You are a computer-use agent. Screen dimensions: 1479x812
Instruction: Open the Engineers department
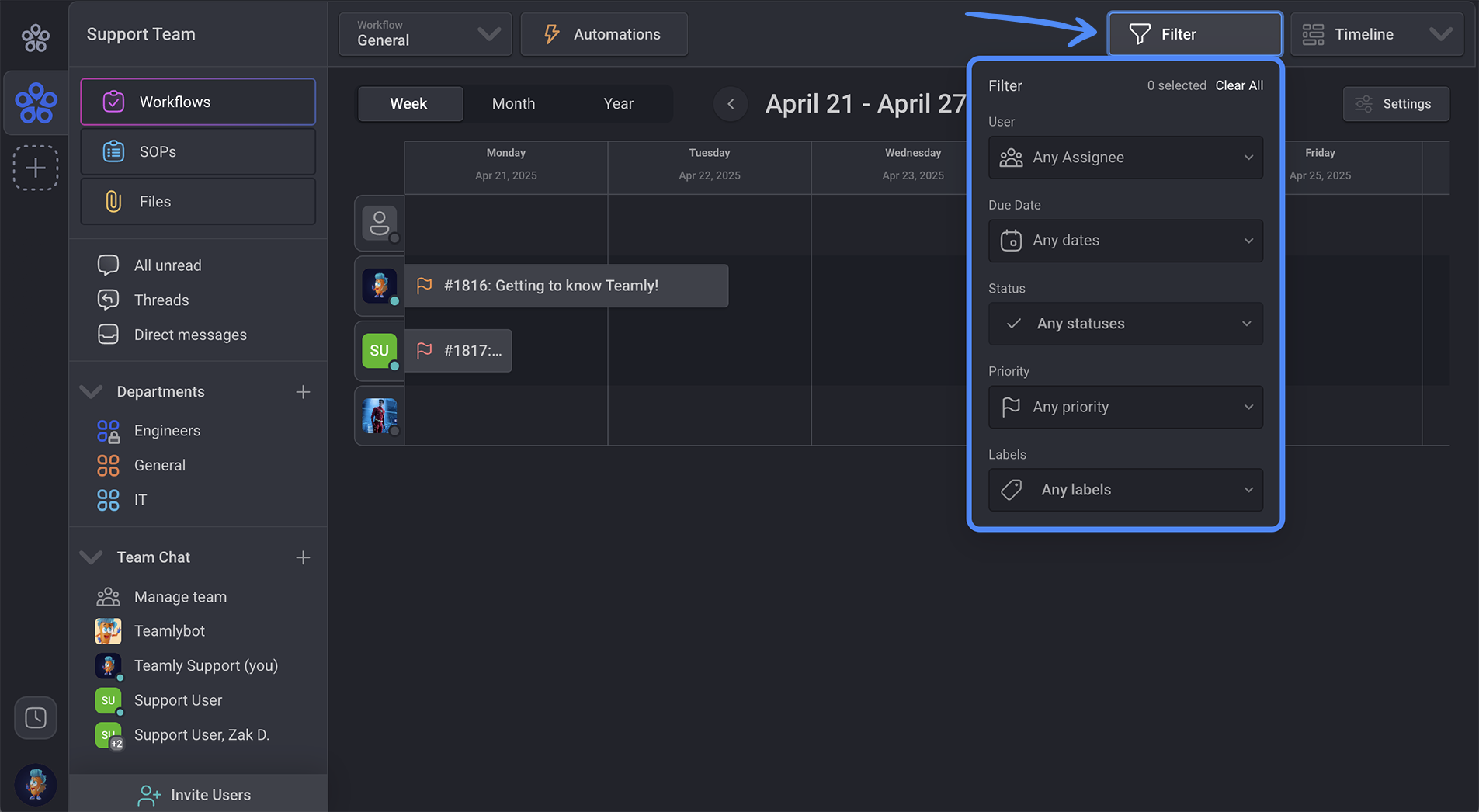pos(166,430)
